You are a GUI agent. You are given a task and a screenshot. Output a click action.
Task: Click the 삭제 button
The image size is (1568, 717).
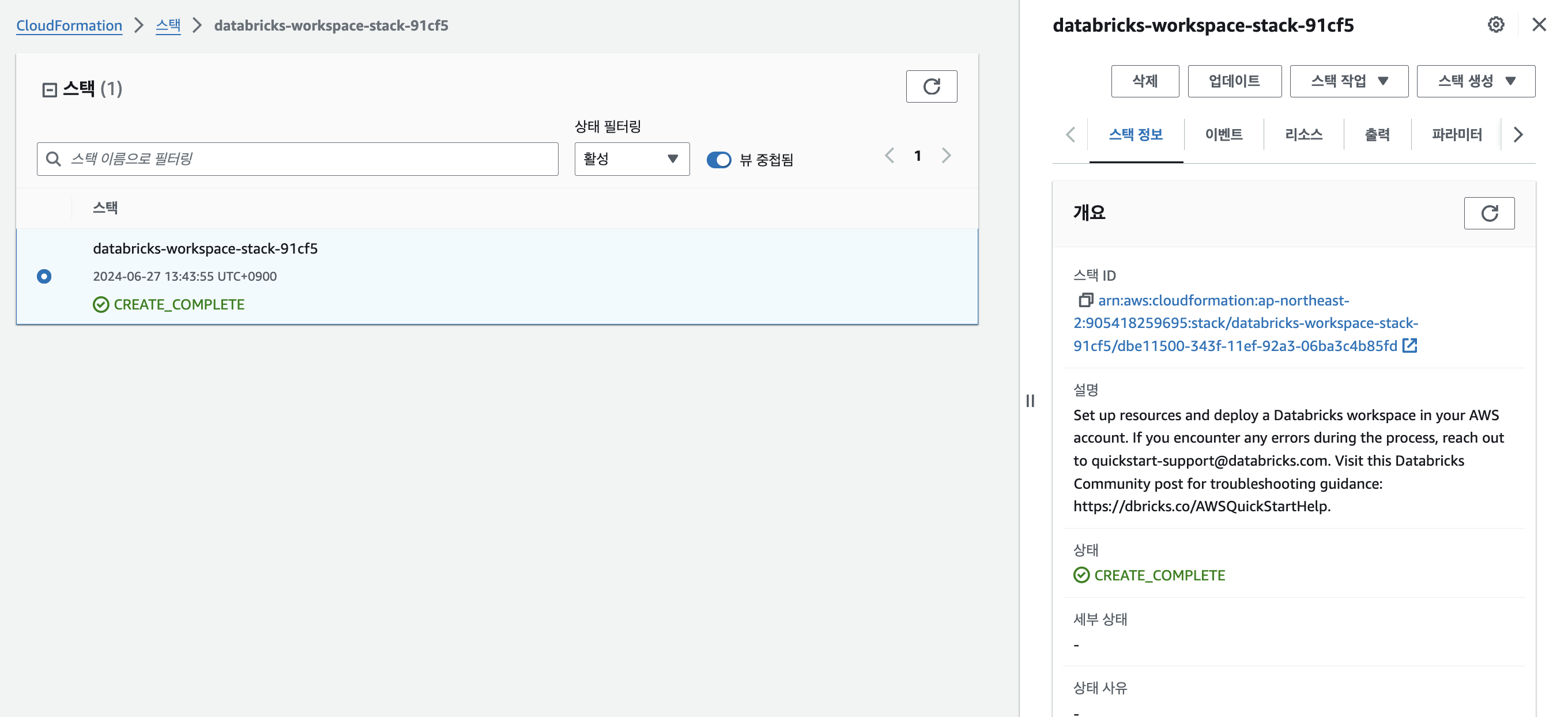coord(1144,81)
